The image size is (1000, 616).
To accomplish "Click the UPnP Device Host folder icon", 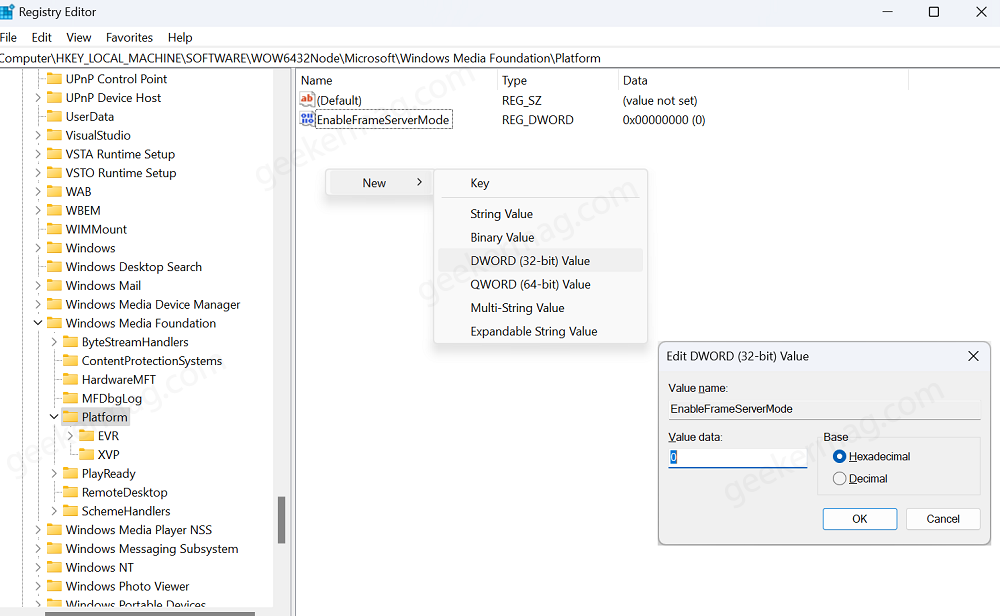I will pyautogui.click(x=55, y=98).
